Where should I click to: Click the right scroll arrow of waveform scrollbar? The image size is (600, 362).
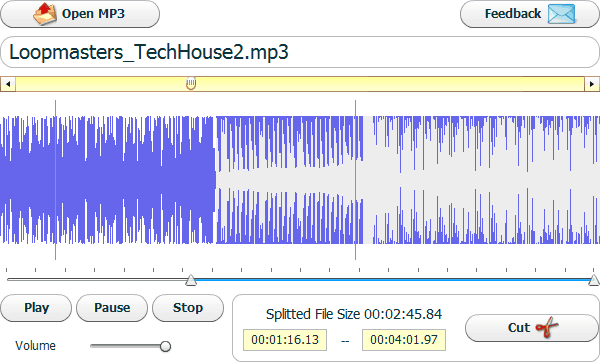(x=592, y=84)
